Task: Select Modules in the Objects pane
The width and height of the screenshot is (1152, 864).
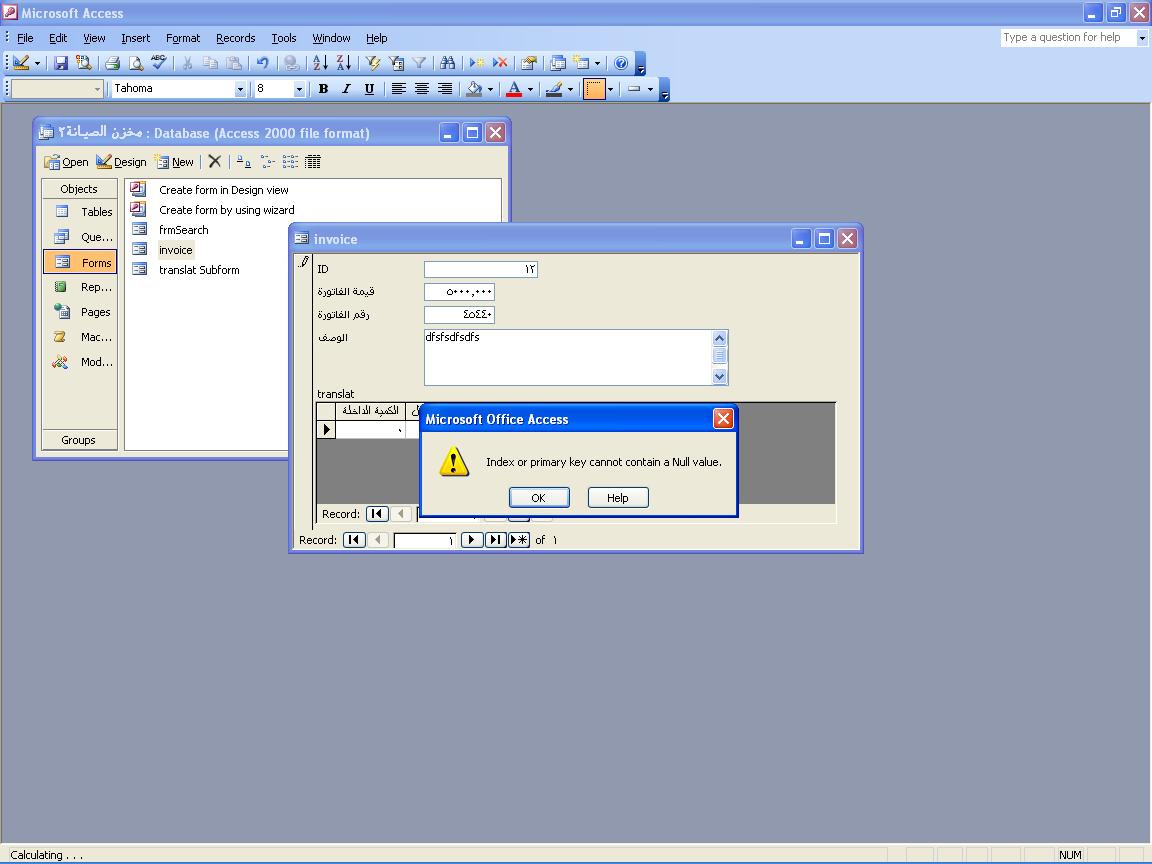Action: coord(80,361)
